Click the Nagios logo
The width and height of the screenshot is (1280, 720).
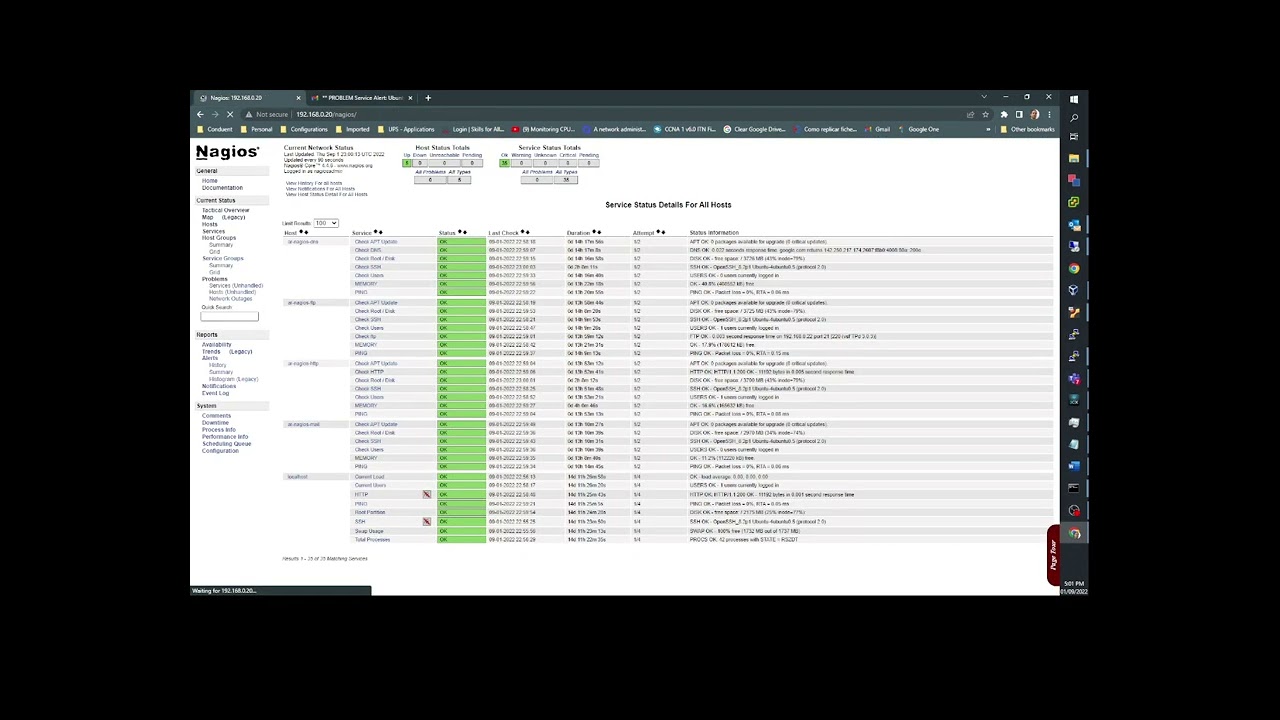[227, 153]
